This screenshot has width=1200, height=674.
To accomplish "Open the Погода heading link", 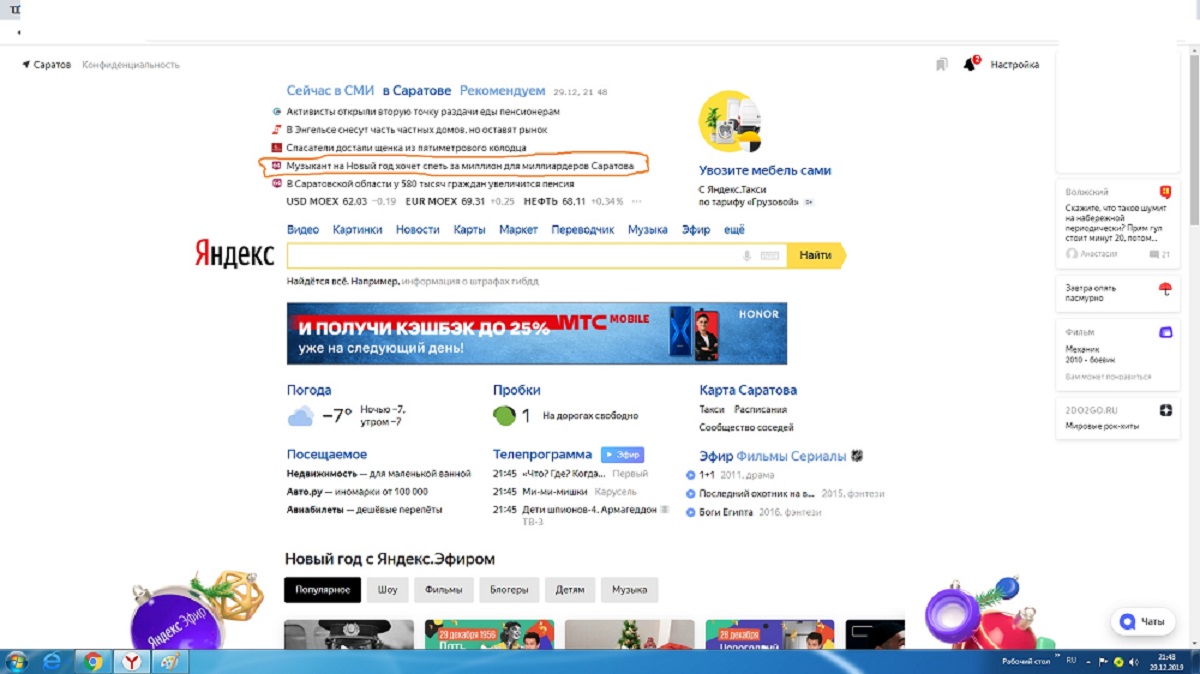I will 309,390.
